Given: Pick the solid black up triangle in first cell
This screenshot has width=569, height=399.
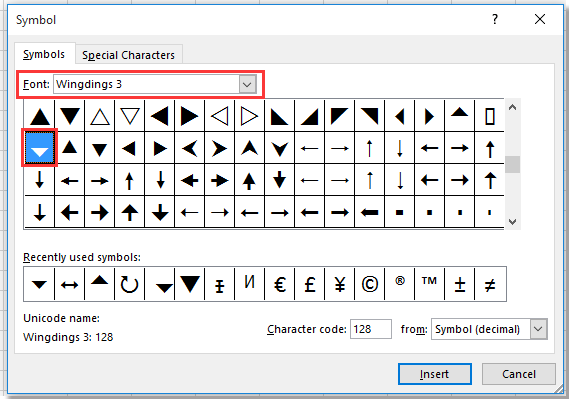Looking at the screenshot, I should [x=40, y=116].
